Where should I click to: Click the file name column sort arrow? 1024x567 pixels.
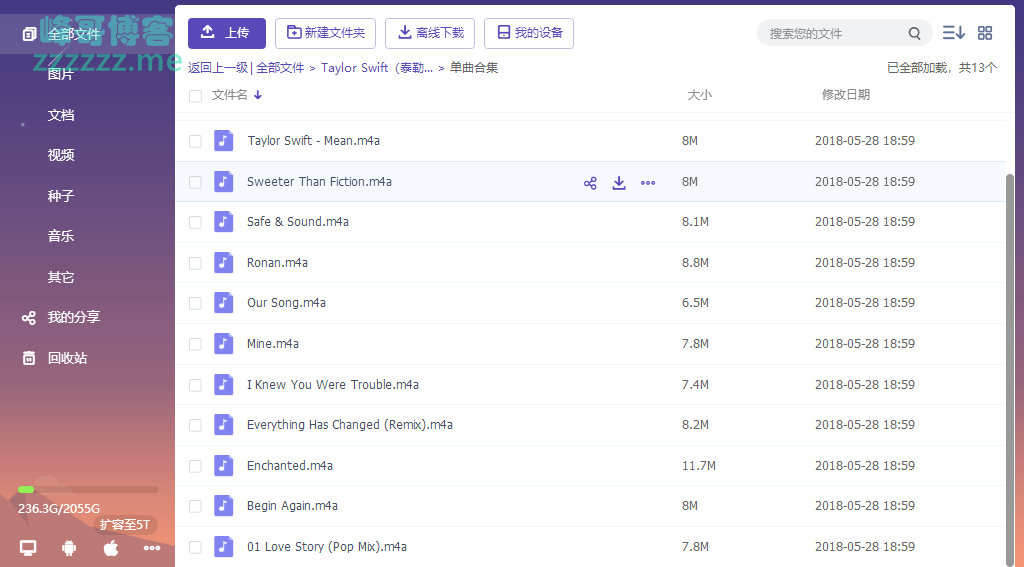[258, 96]
